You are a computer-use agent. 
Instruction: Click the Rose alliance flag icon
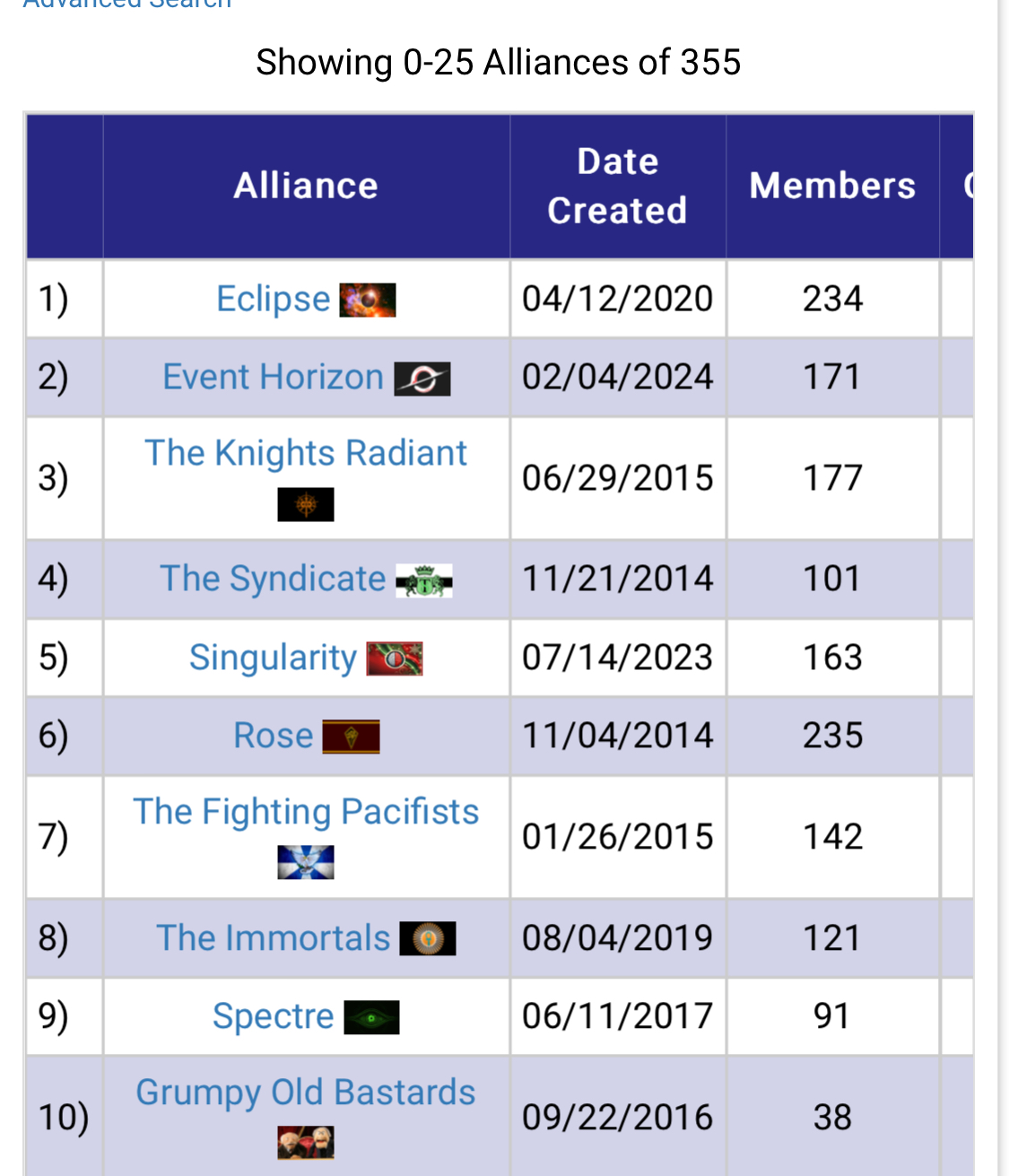[x=352, y=737]
